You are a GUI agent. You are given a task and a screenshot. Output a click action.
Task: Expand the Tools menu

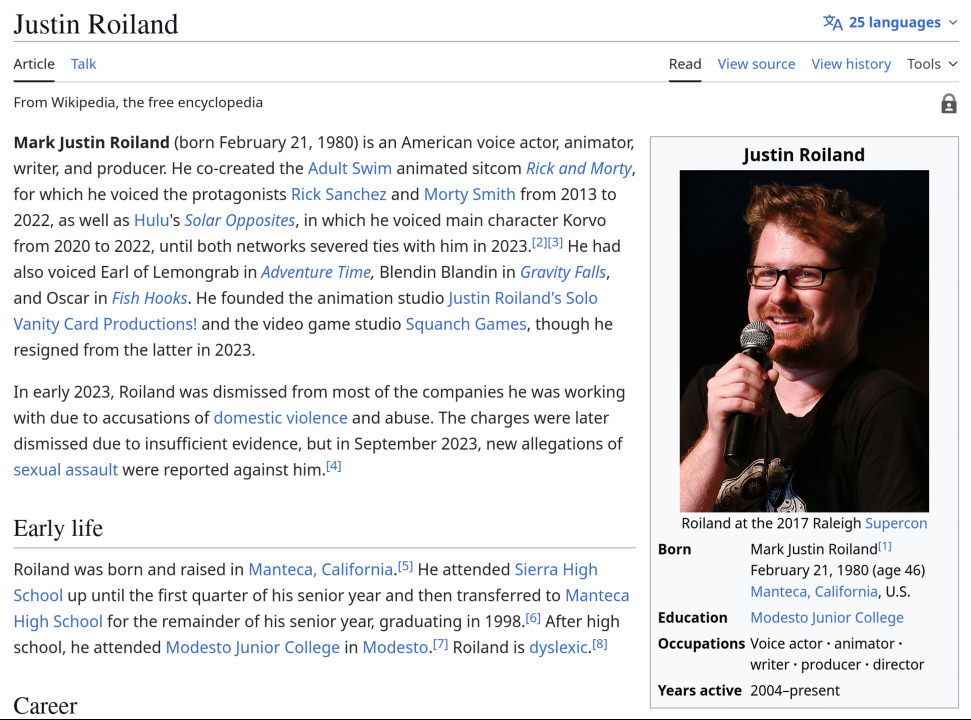pos(932,64)
